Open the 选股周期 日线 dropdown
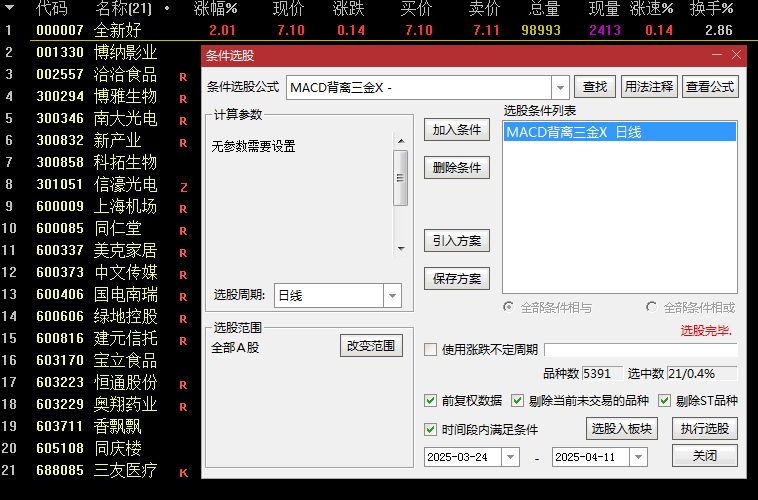The width and height of the screenshot is (758, 500). (x=392, y=295)
